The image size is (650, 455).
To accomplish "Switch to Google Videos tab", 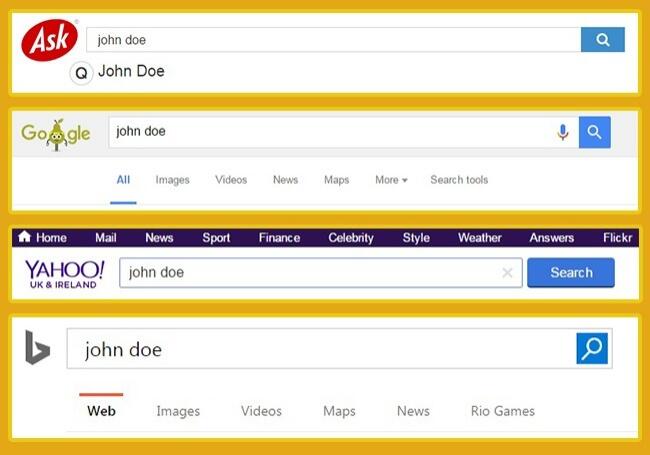I will coord(231,180).
